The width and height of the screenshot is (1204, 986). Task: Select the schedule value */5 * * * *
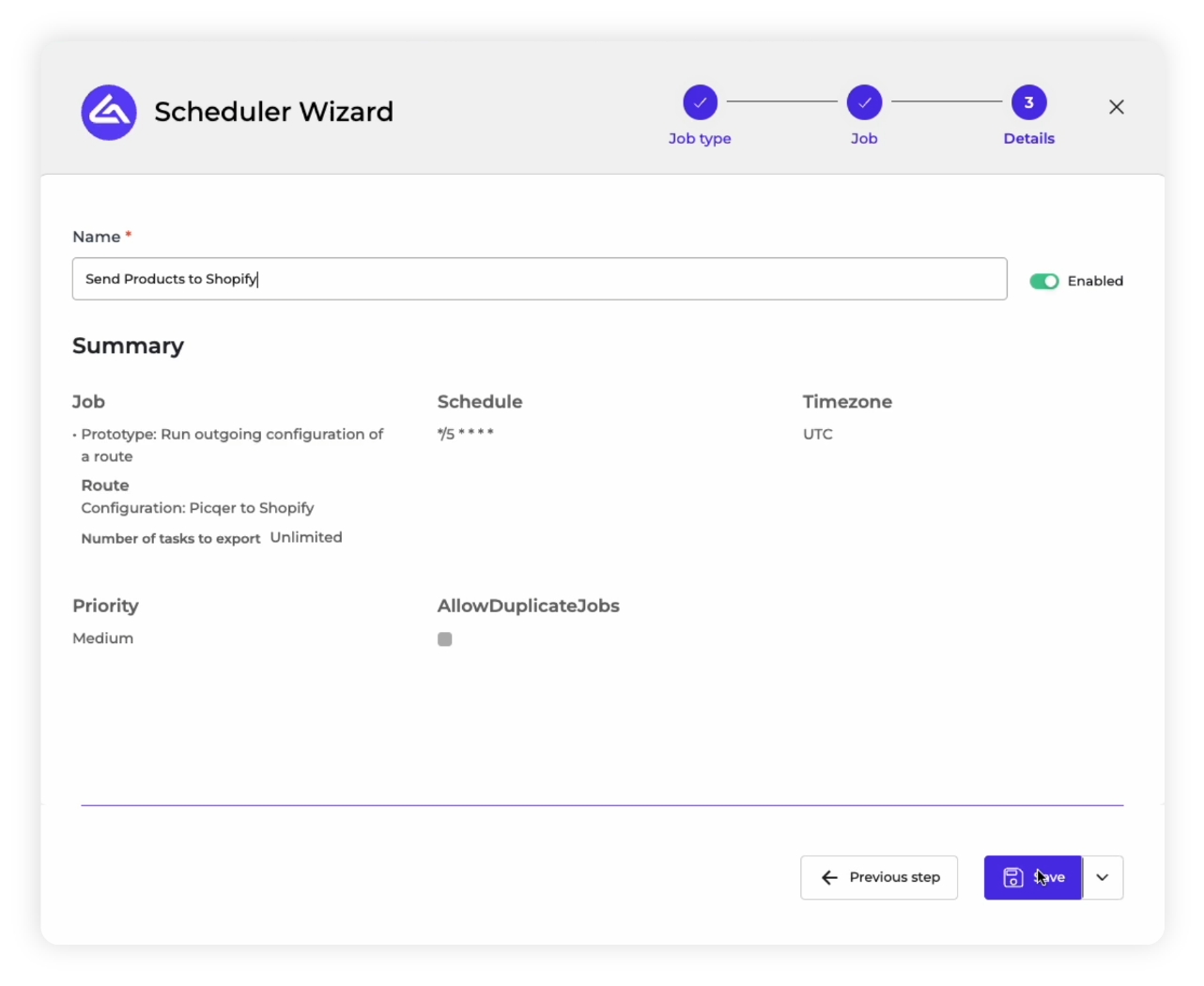tap(465, 434)
